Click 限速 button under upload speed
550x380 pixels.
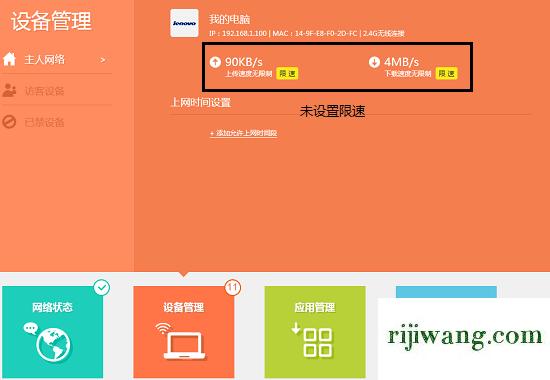[287, 73]
